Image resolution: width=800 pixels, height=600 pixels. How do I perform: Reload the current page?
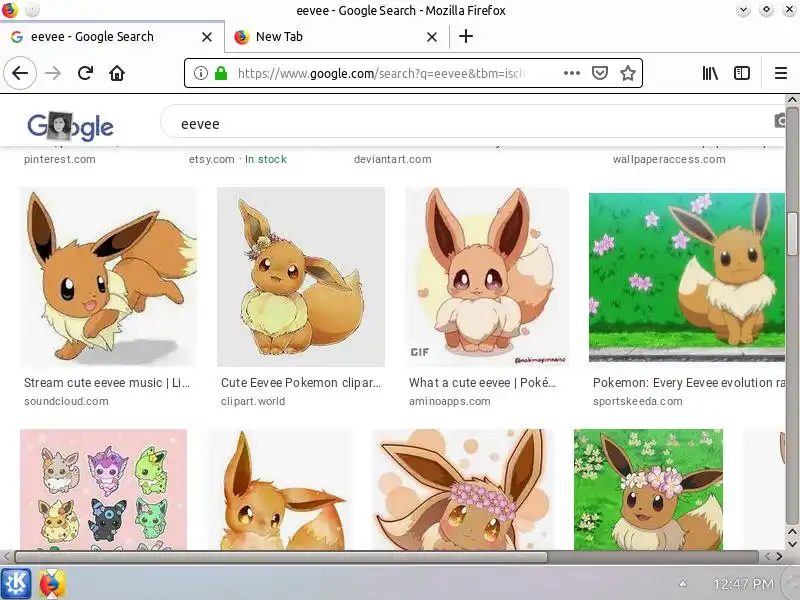[85, 73]
